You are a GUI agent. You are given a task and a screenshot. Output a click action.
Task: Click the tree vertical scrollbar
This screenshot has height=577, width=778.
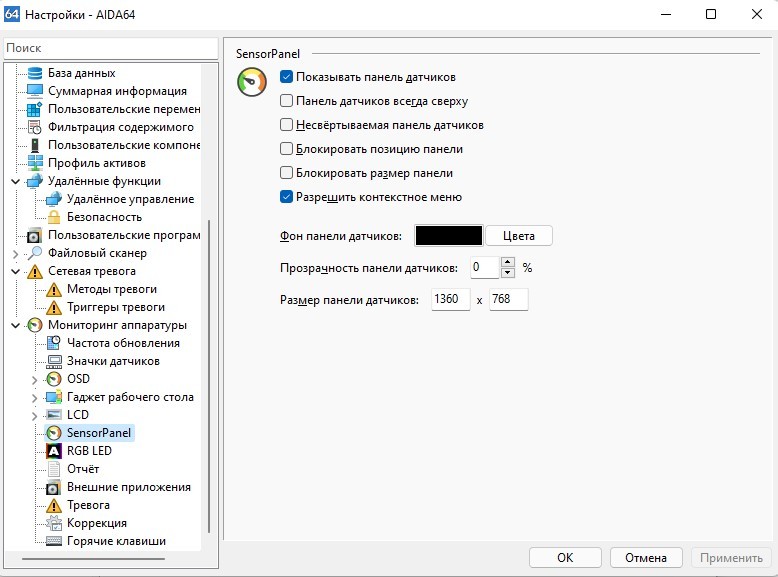tap(209, 376)
